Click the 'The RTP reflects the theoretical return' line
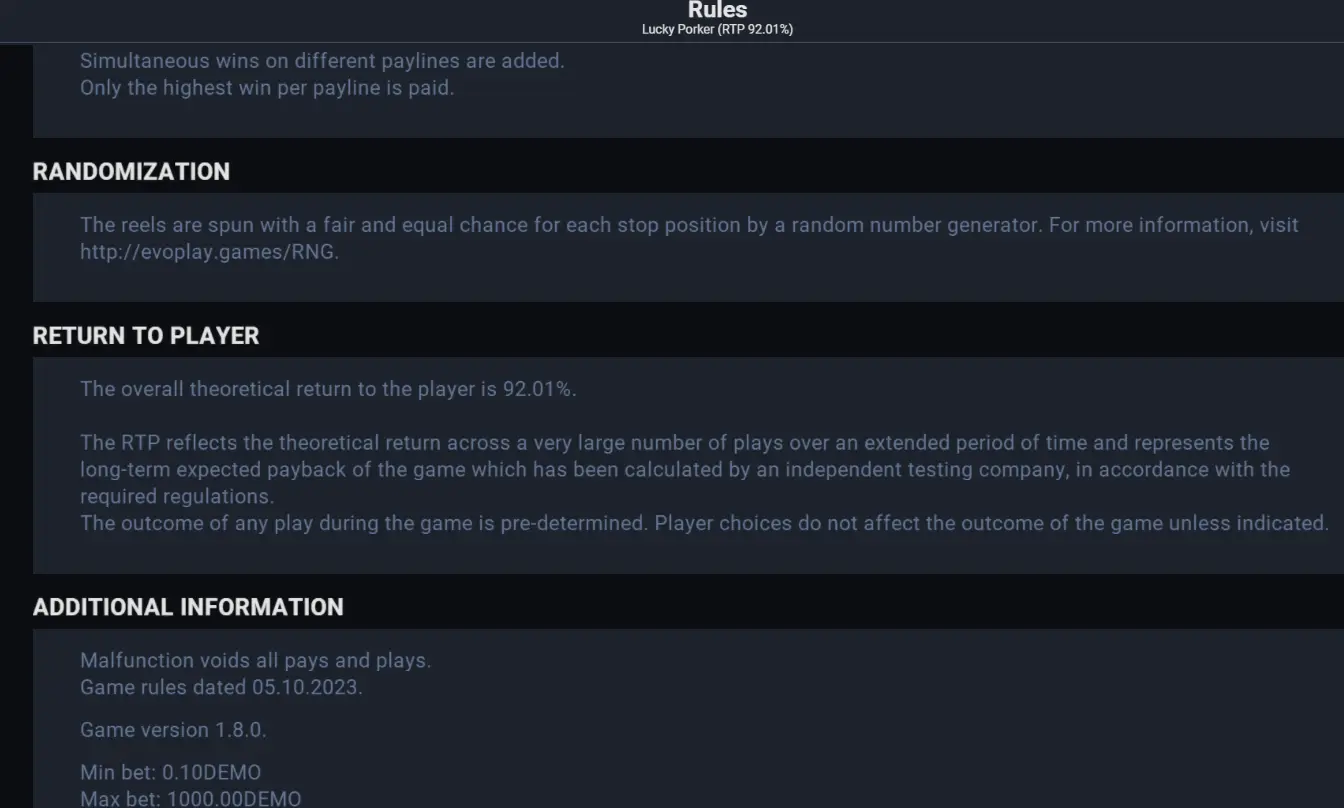 (x=674, y=442)
